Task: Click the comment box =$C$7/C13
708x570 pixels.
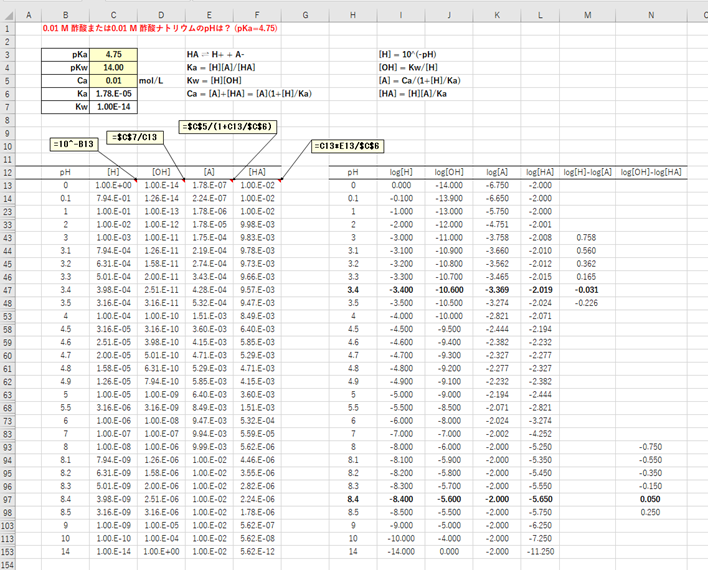Action: pyautogui.click(x=135, y=137)
